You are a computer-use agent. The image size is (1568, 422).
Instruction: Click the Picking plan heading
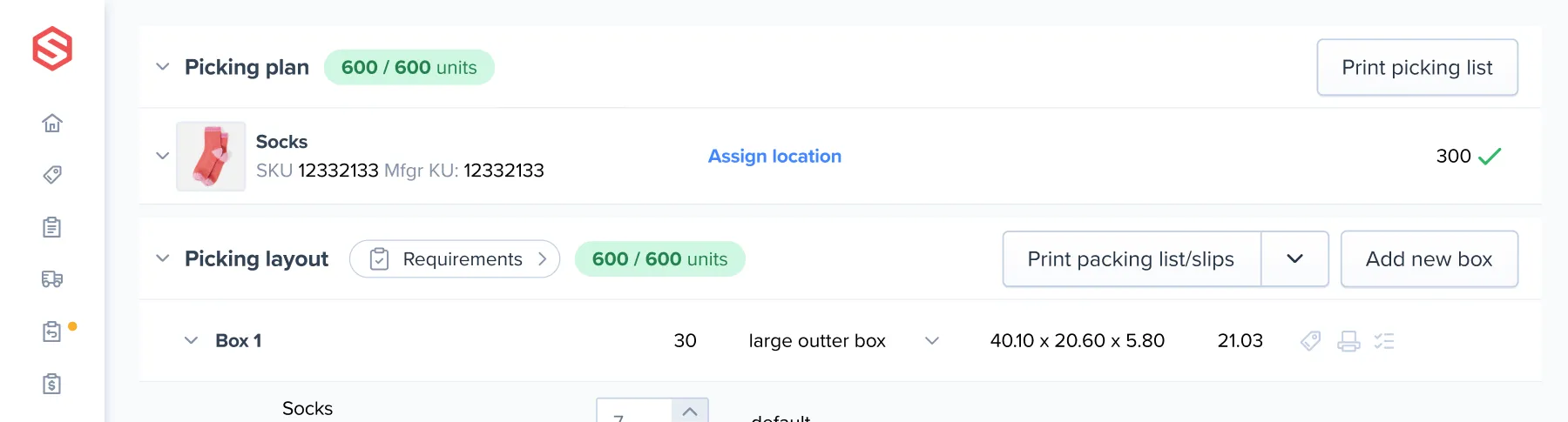click(x=247, y=68)
